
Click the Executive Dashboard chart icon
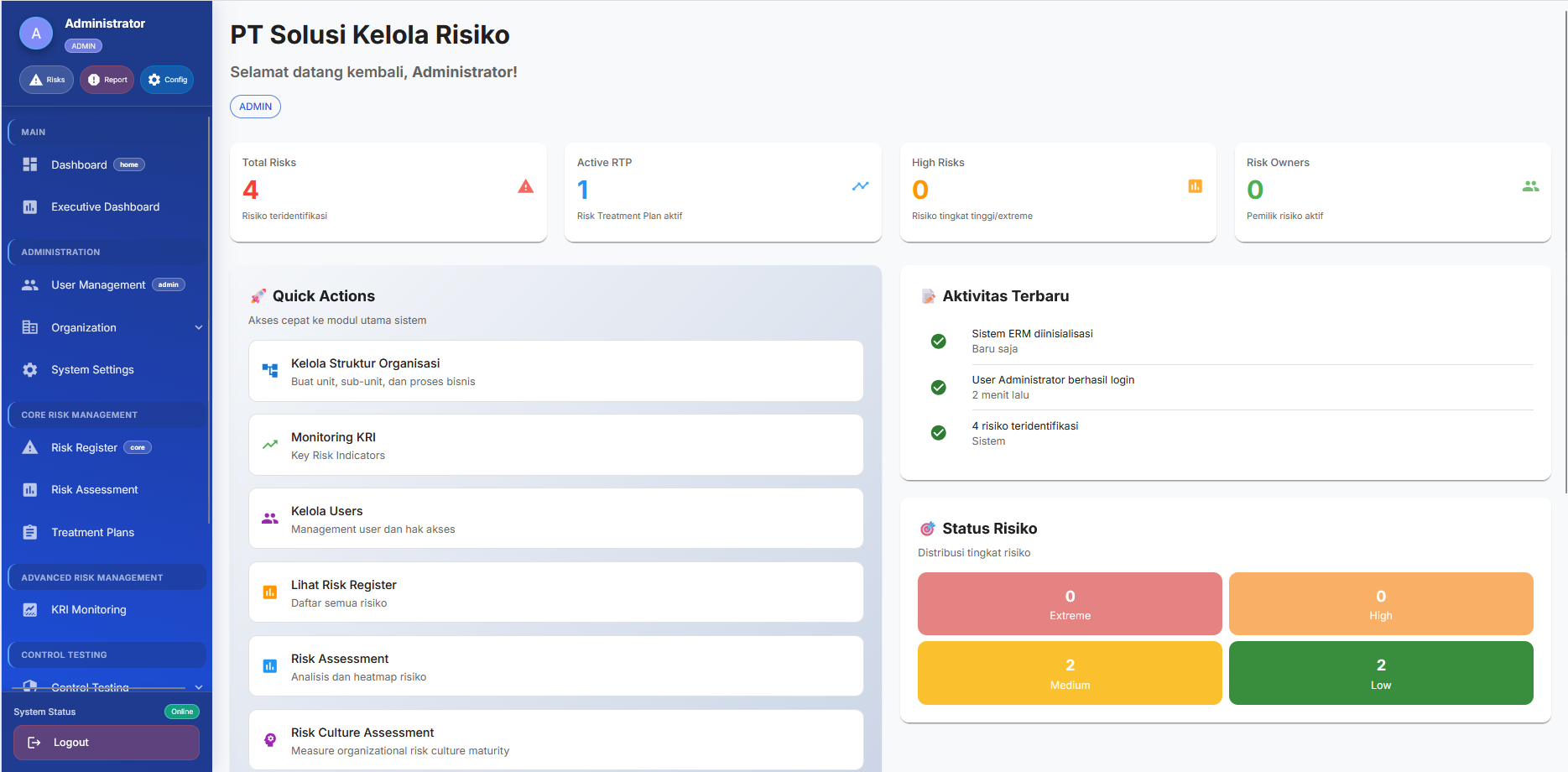point(30,207)
